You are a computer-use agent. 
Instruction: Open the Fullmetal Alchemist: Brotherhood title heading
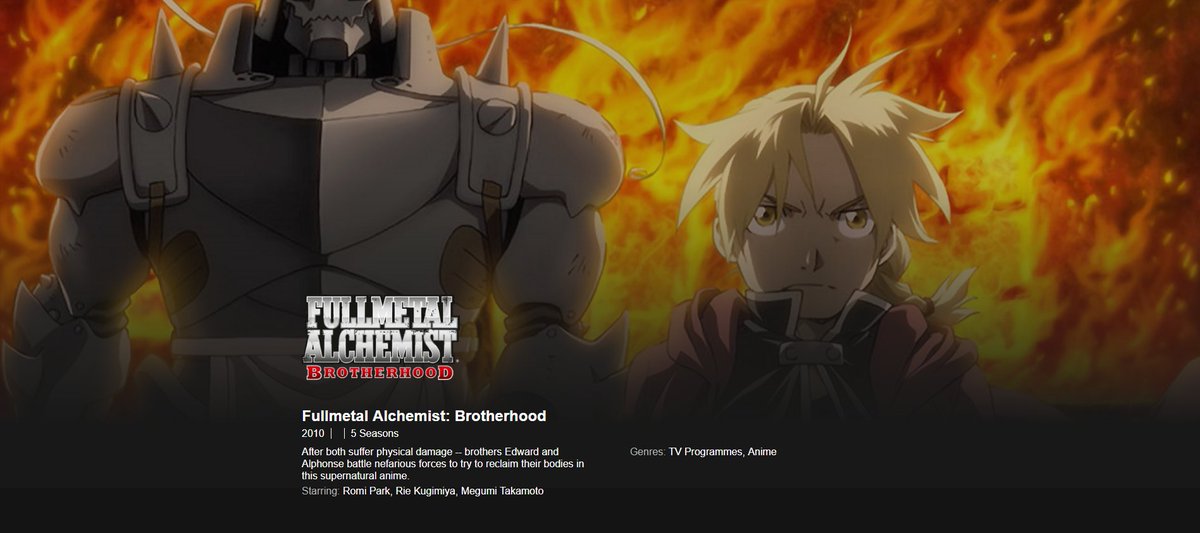tap(424, 415)
